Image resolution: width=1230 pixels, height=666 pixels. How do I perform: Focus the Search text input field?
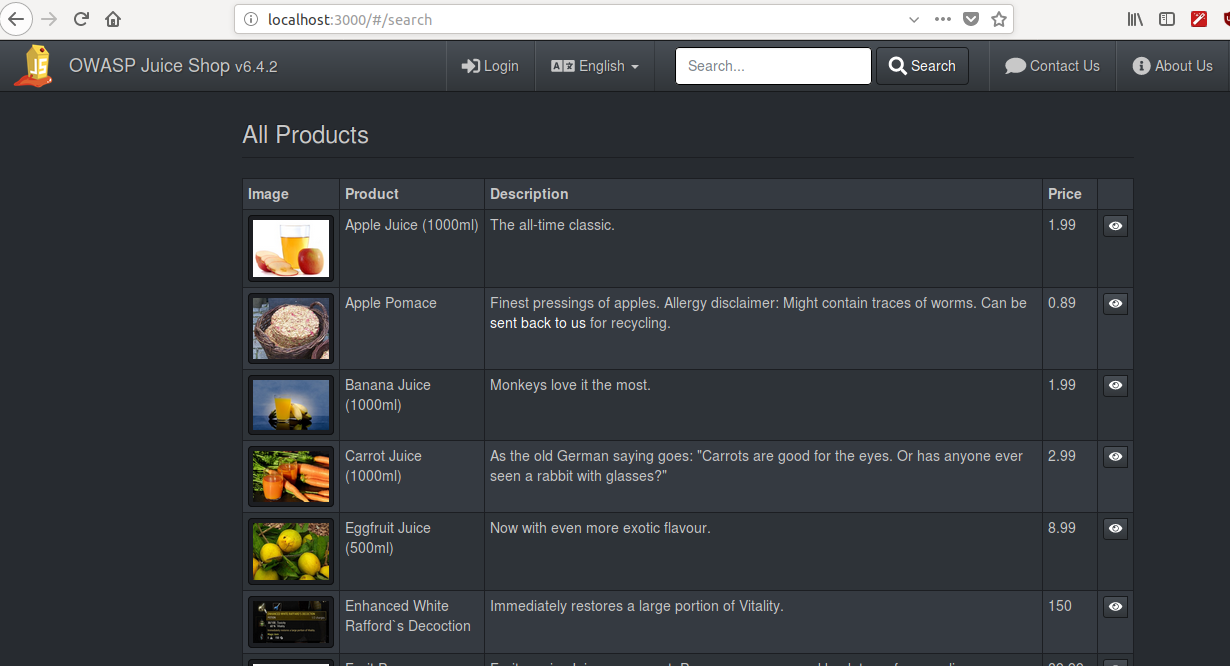[x=773, y=66]
